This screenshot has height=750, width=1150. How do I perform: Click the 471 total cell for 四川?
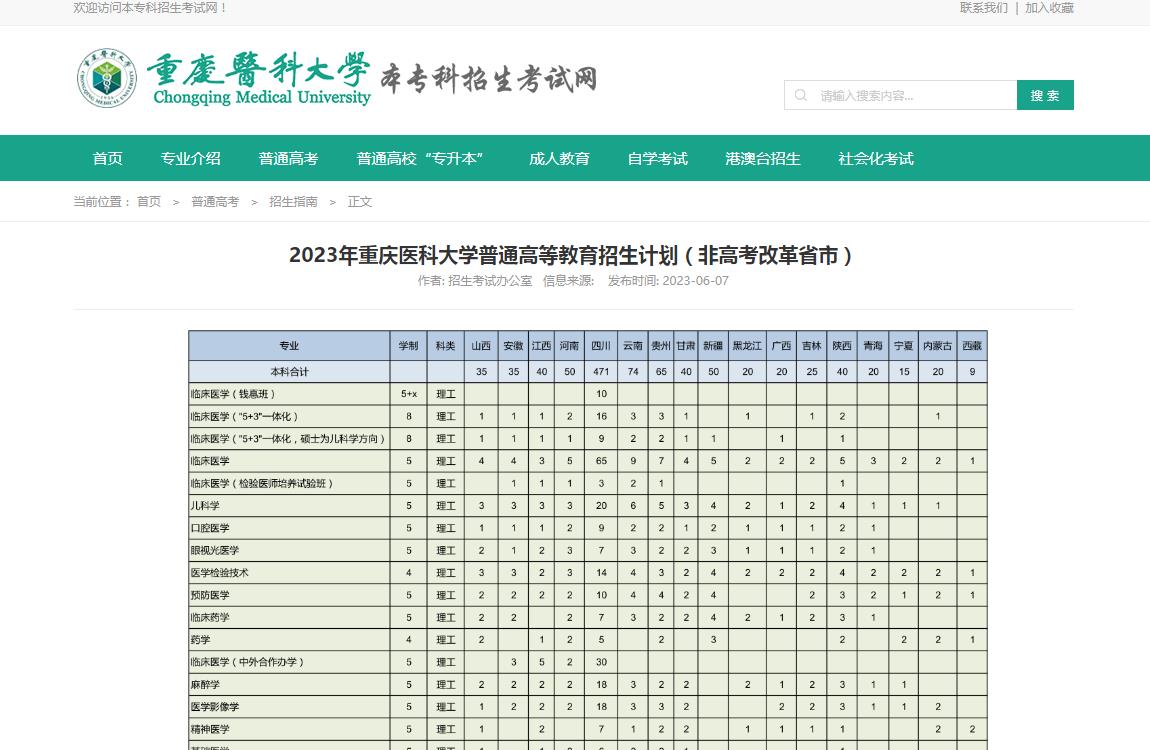click(601, 372)
